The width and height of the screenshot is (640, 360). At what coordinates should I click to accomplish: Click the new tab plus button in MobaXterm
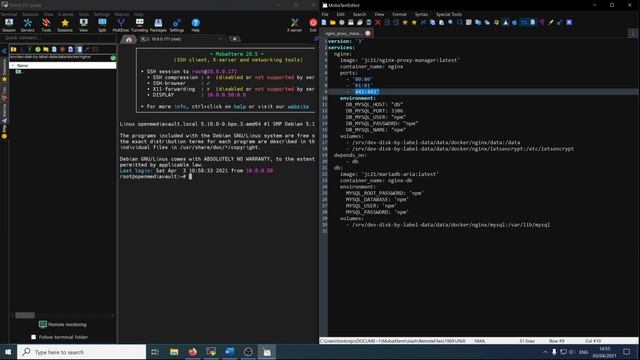pos(235,39)
